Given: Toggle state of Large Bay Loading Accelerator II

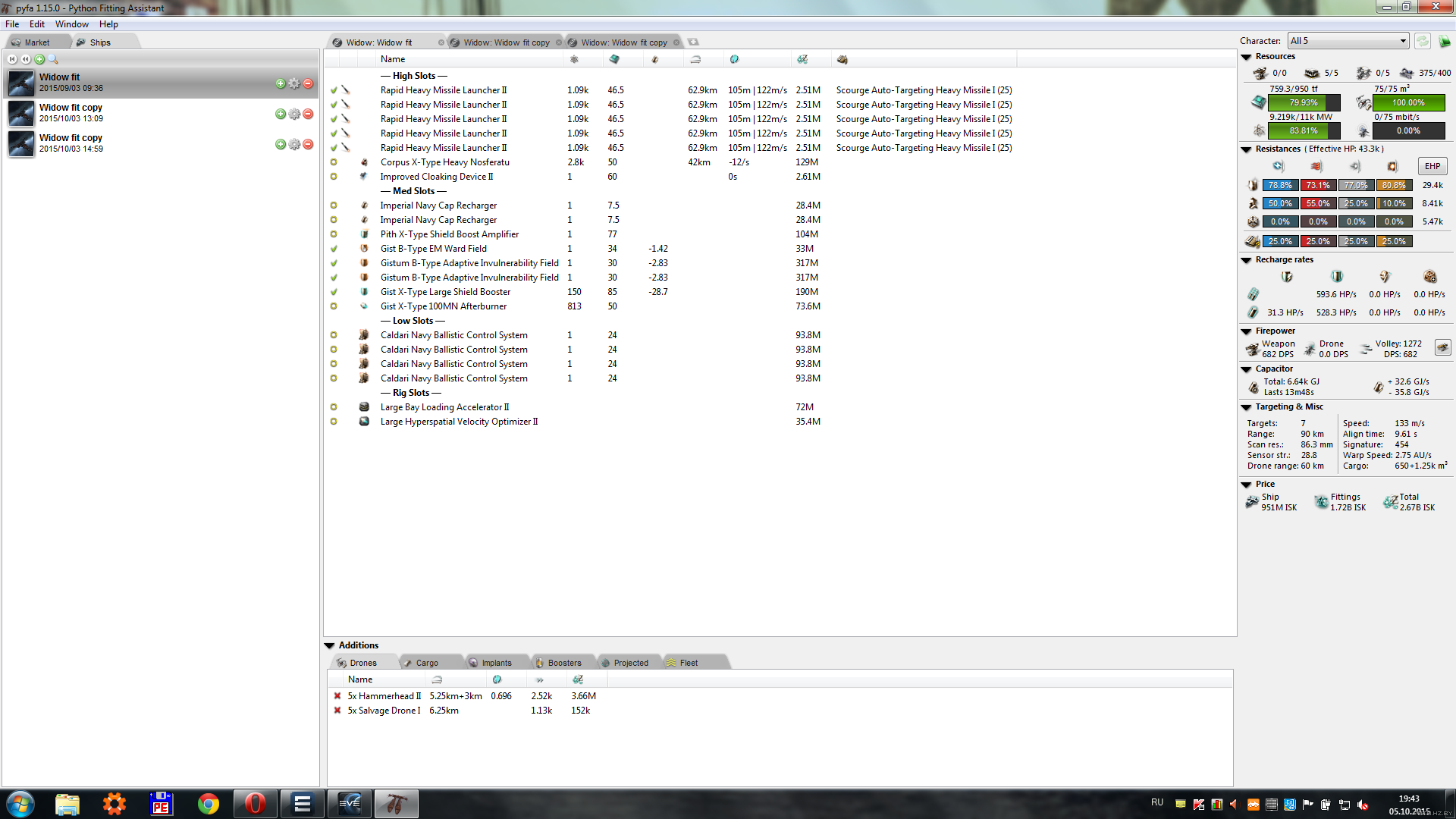Looking at the screenshot, I should click(333, 407).
